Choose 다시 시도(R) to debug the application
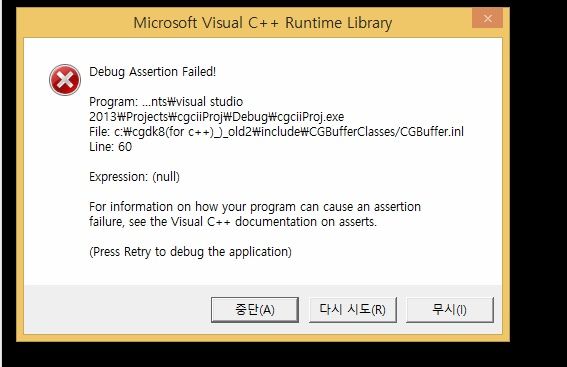This screenshot has height=367, width=567. [x=353, y=310]
